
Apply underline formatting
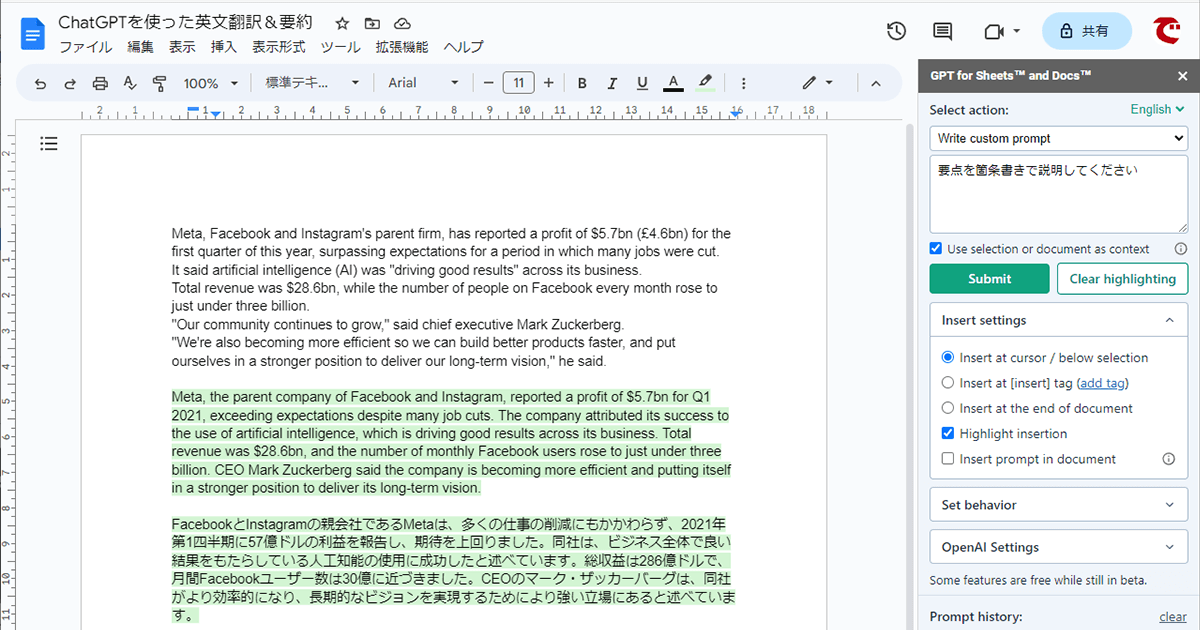pyautogui.click(x=642, y=84)
